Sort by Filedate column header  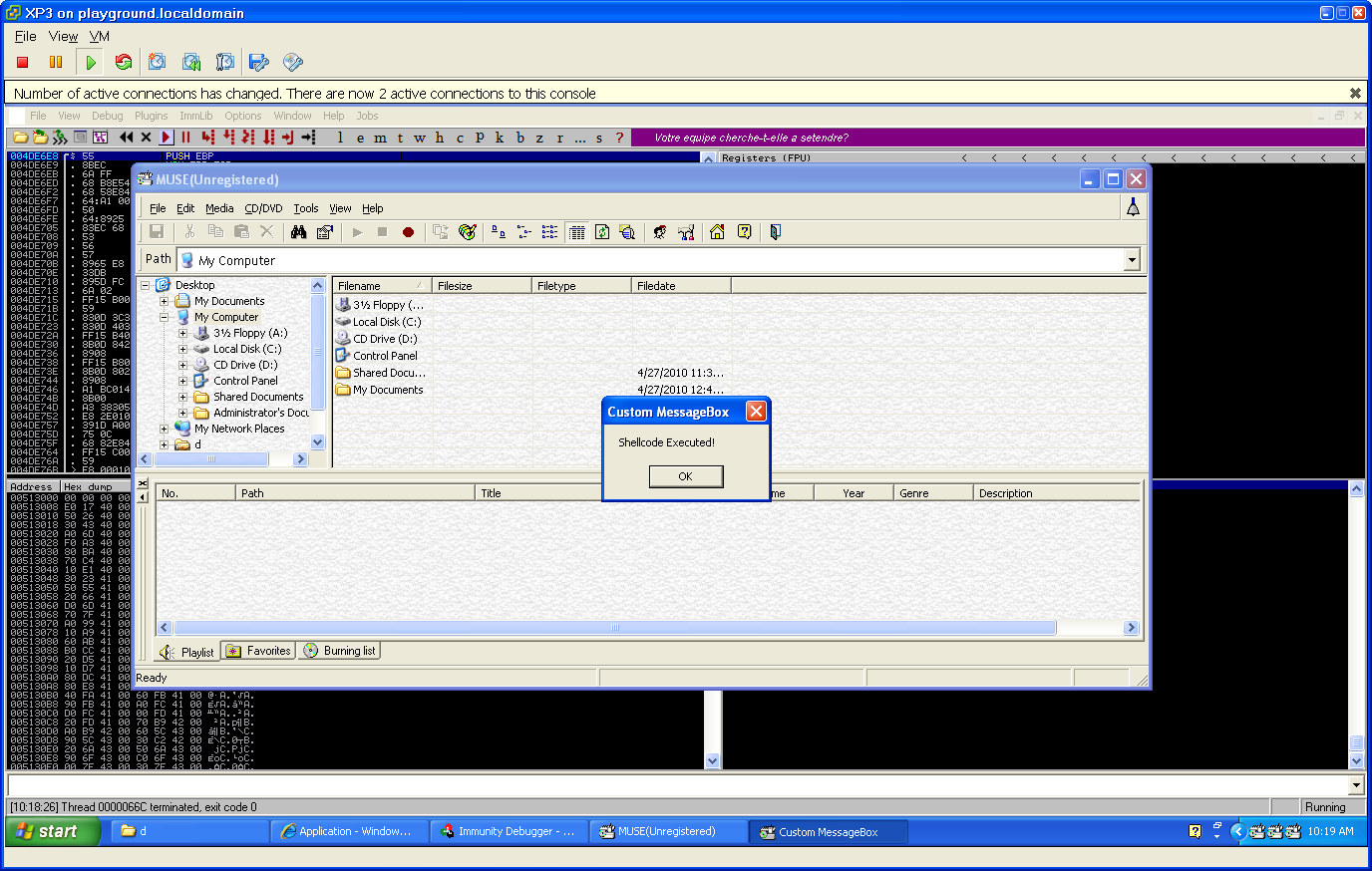(681, 286)
